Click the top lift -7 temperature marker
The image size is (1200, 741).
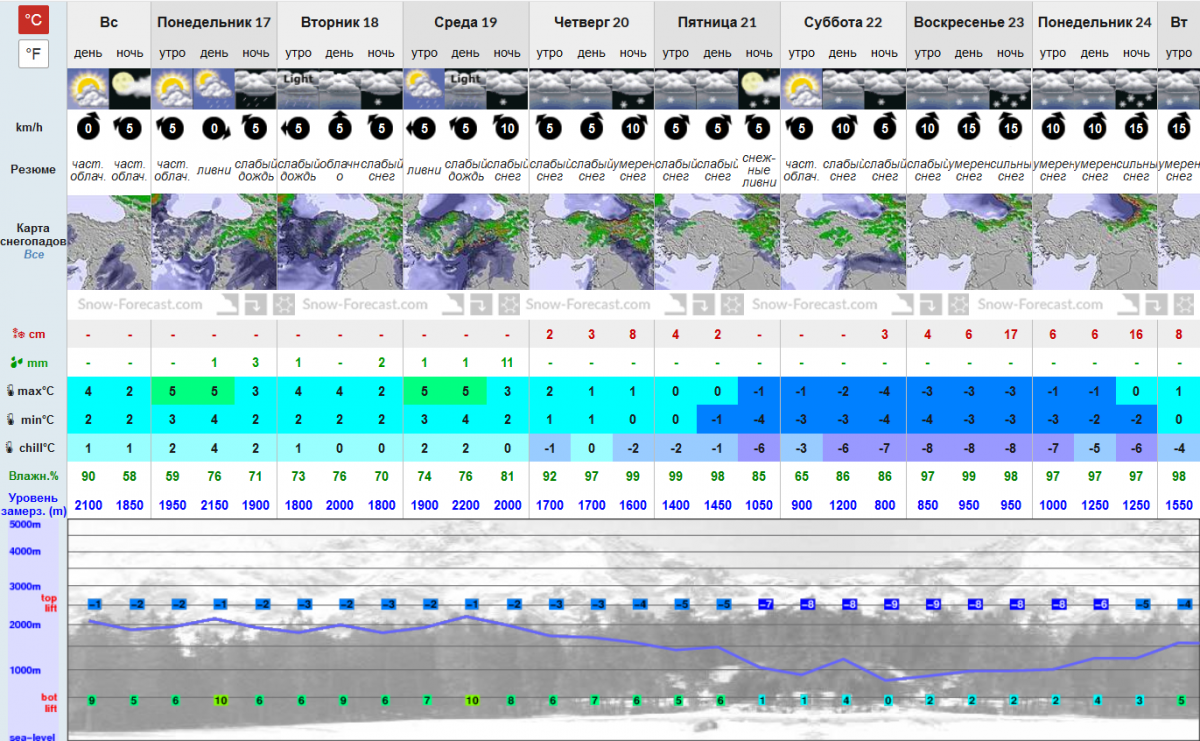point(766,604)
